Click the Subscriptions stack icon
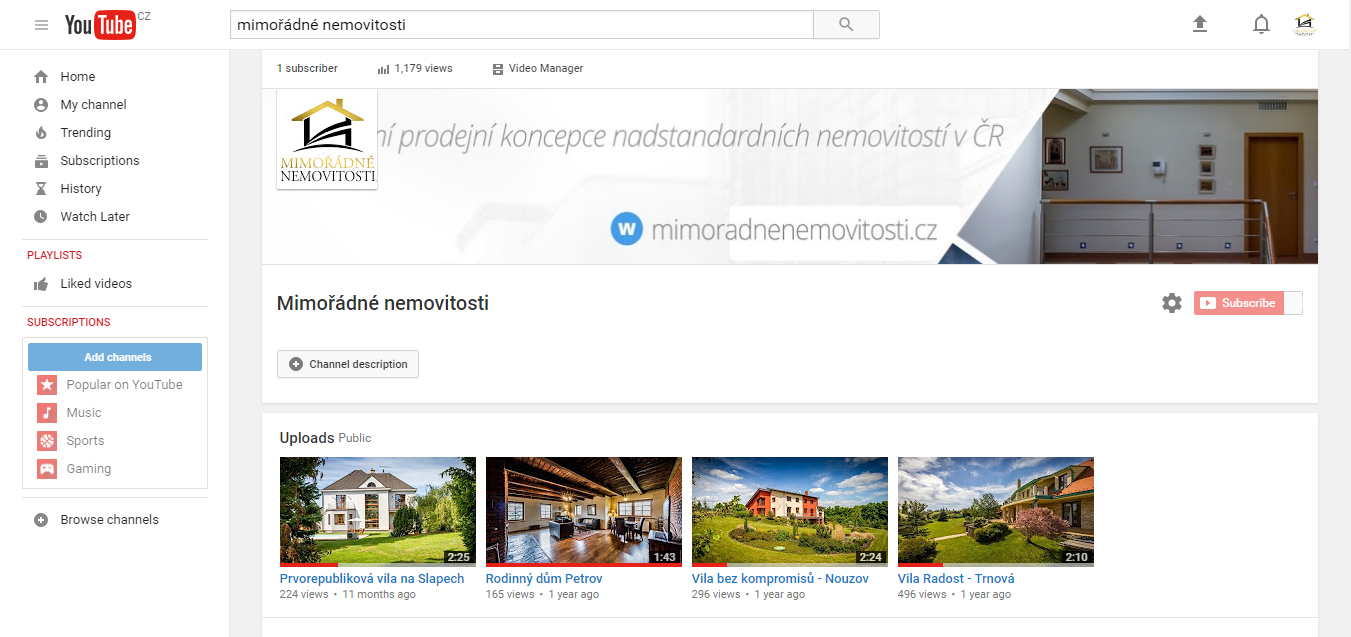Image resolution: width=1351 pixels, height=637 pixels. [41, 161]
